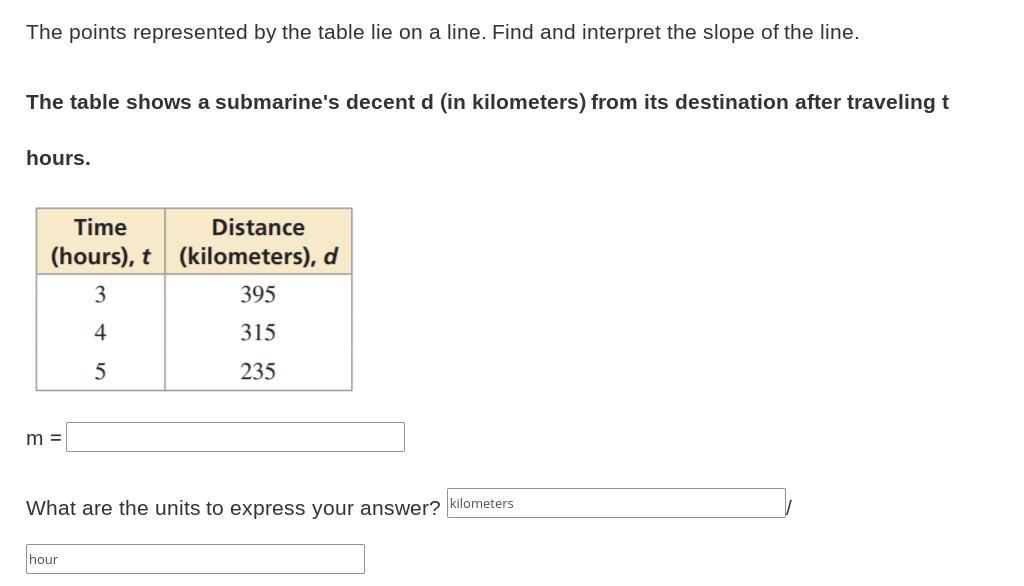Screen dimensions: 1024x586
Task: Select the Time (hours), t header cell
Action: [x=101, y=241]
